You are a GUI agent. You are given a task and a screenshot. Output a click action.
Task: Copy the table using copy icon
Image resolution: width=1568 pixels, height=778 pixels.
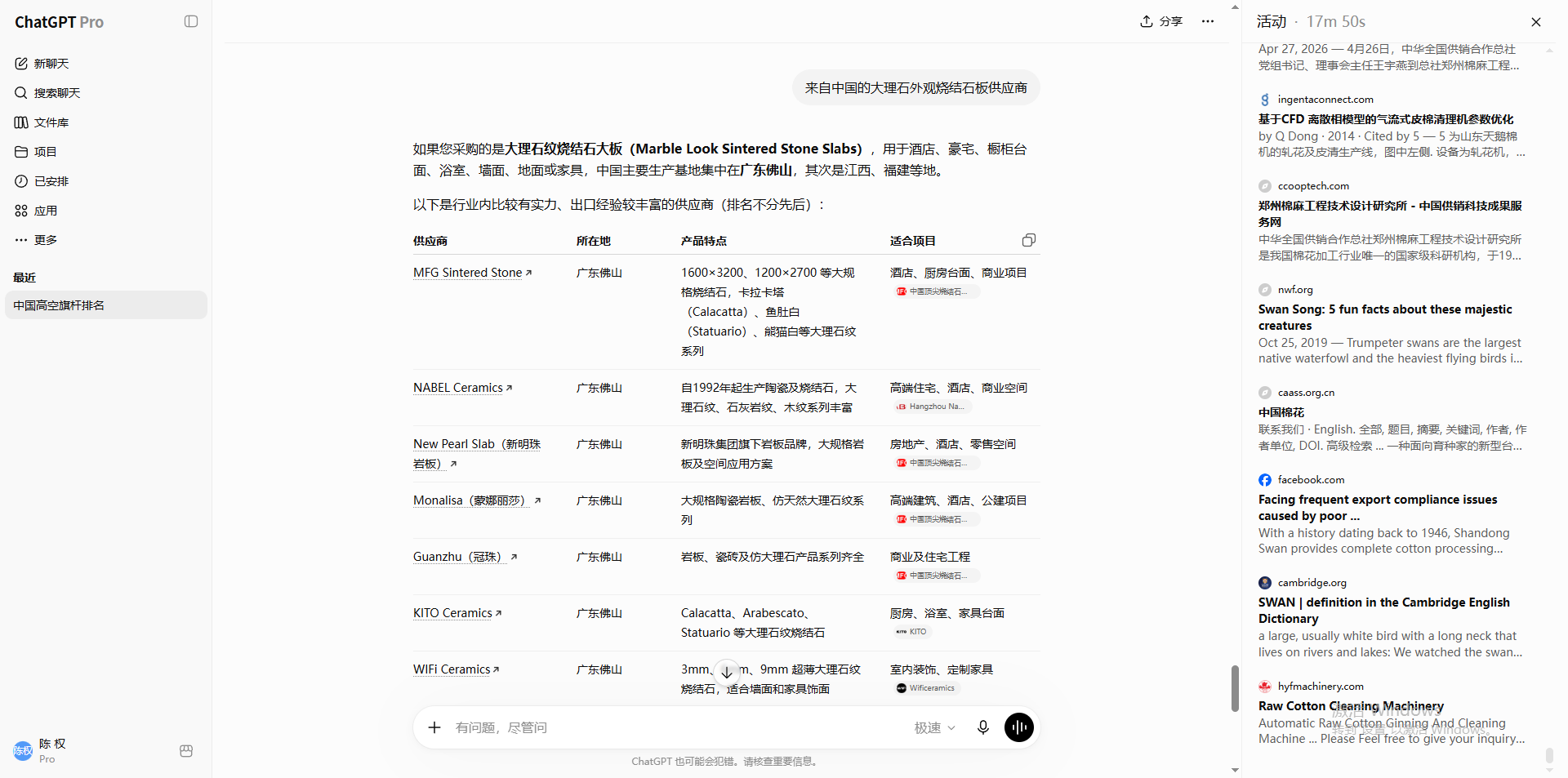1029,240
